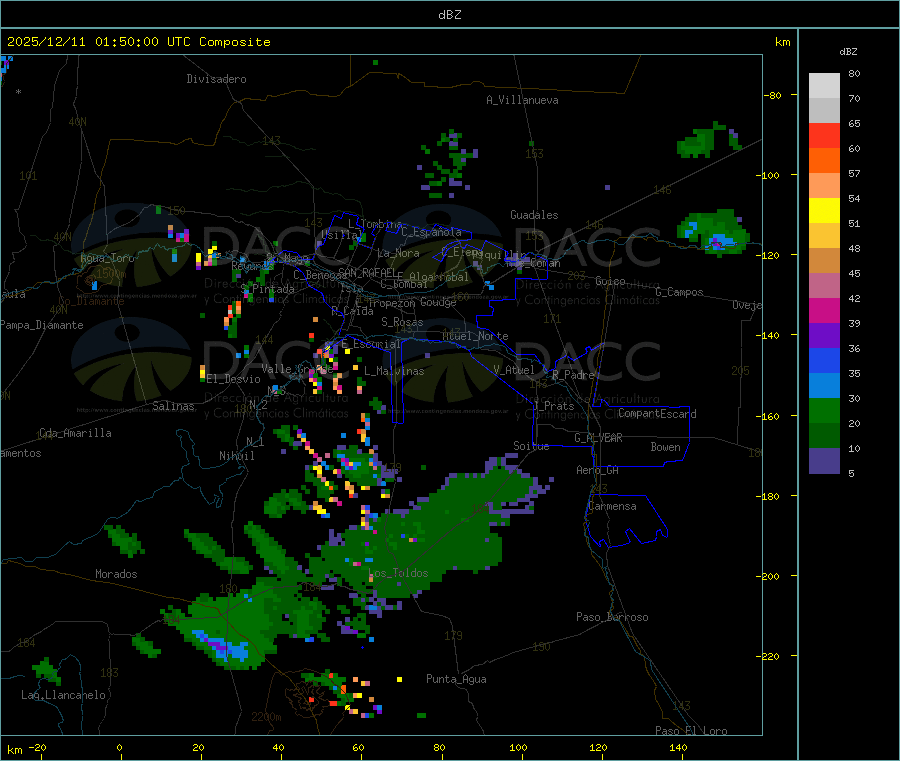Select the 'Nihuil' location label
Image resolution: width=900 pixels, height=761 pixels.
(x=237, y=456)
